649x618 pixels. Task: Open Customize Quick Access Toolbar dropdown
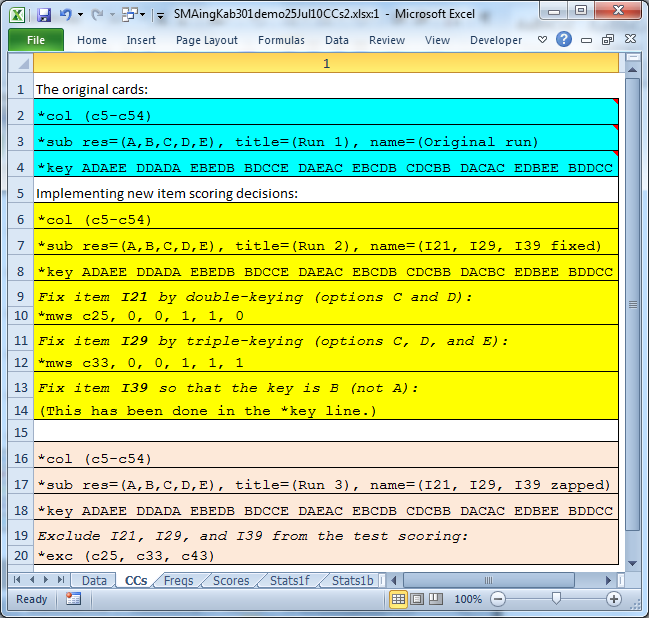[x=160, y=15]
